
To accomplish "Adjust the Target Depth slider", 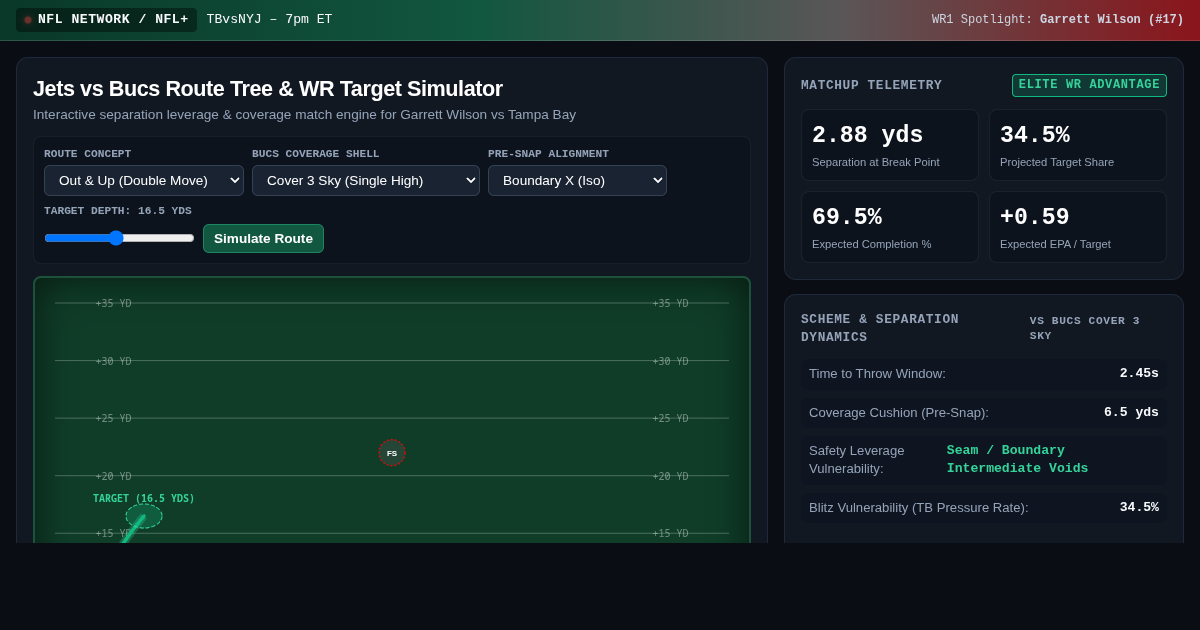I will (119, 238).
